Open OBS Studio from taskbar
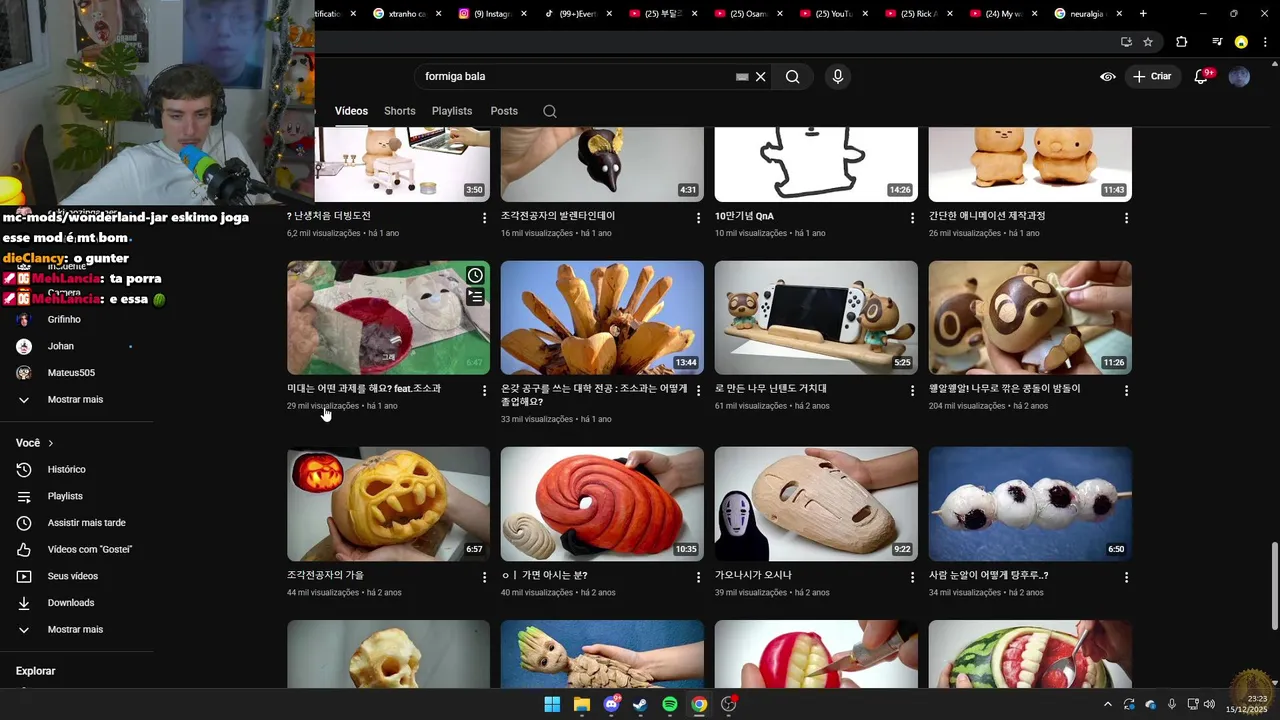This screenshot has height=720, width=1280. click(x=728, y=704)
